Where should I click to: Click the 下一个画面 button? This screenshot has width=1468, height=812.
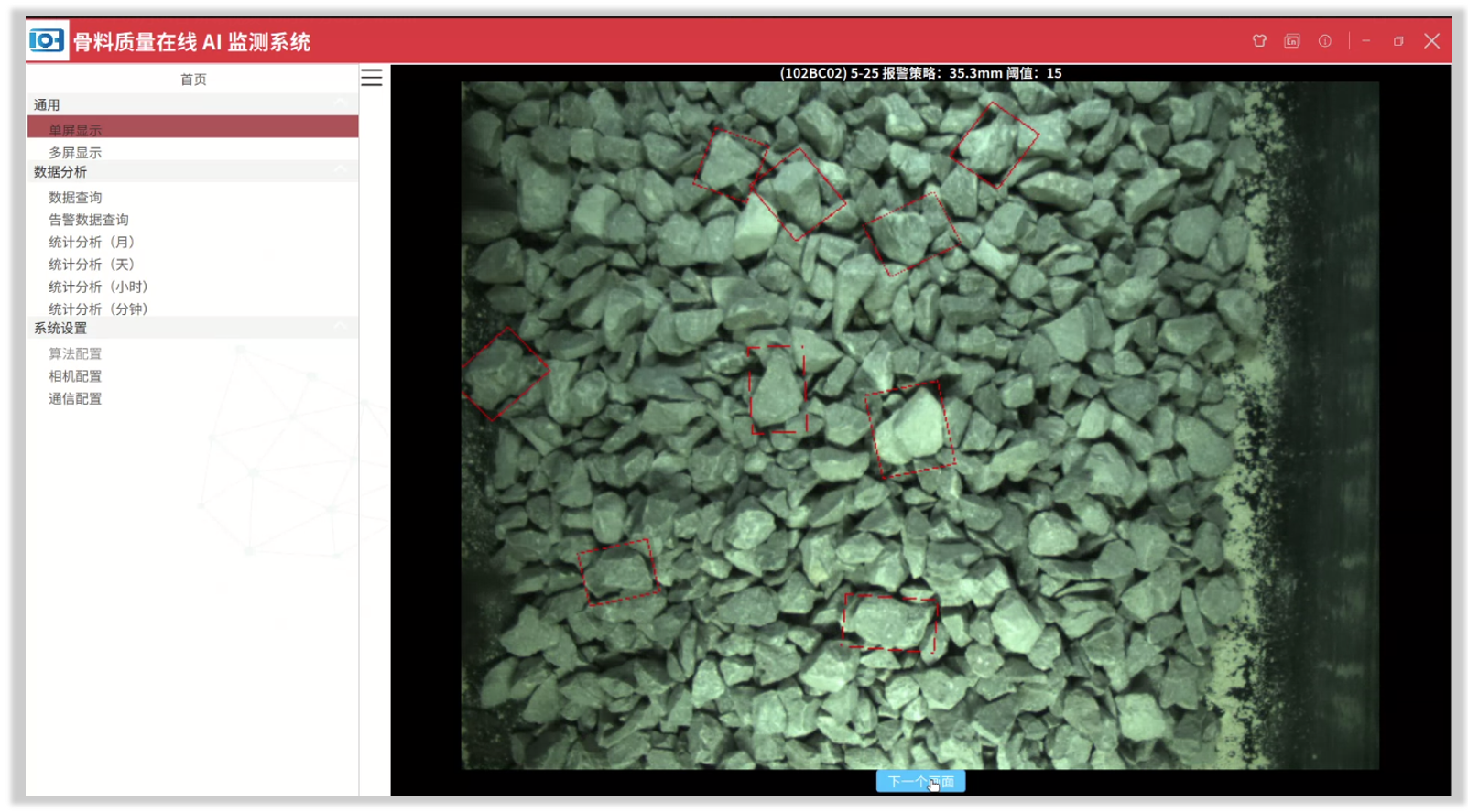point(920,782)
